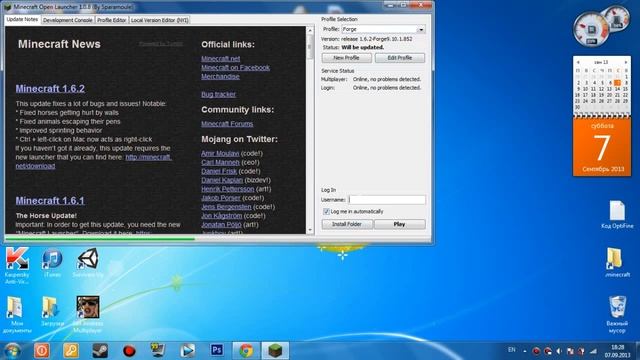Switch to Google Chrome in taskbar
Screen dimensions: 640x360
[246, 351]
